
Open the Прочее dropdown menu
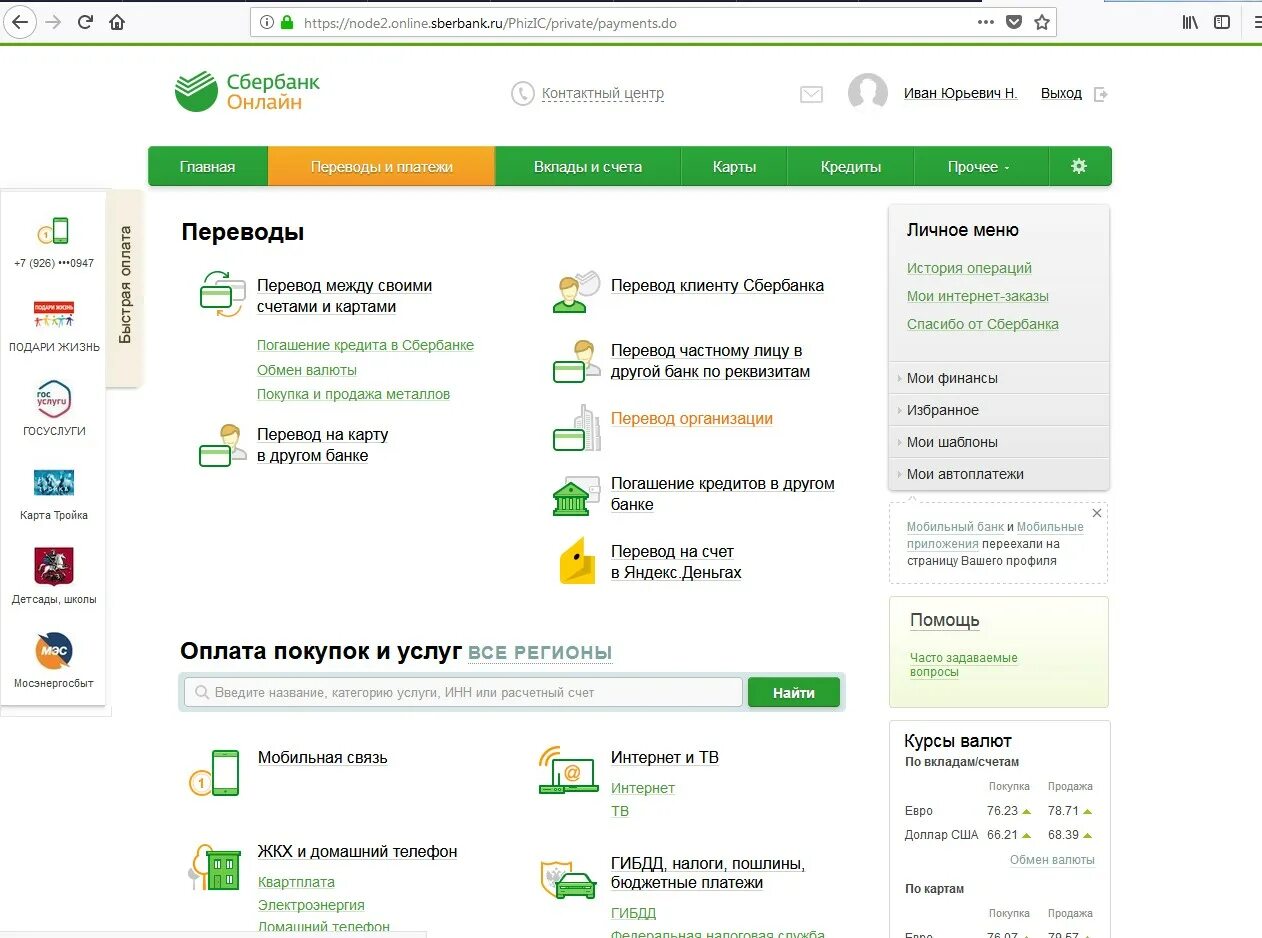pos(979,166)
